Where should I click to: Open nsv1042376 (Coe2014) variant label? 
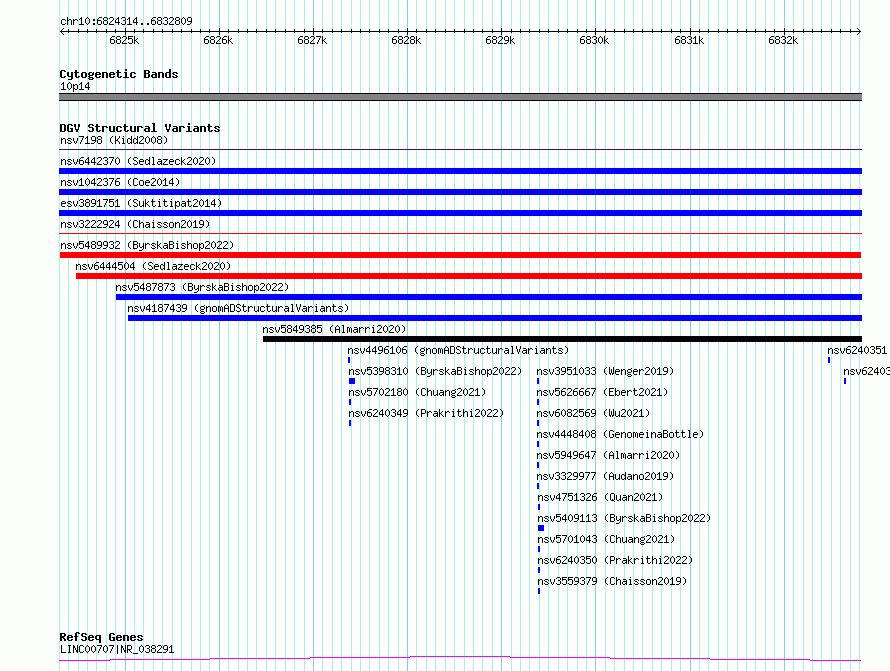click(120, 182)
